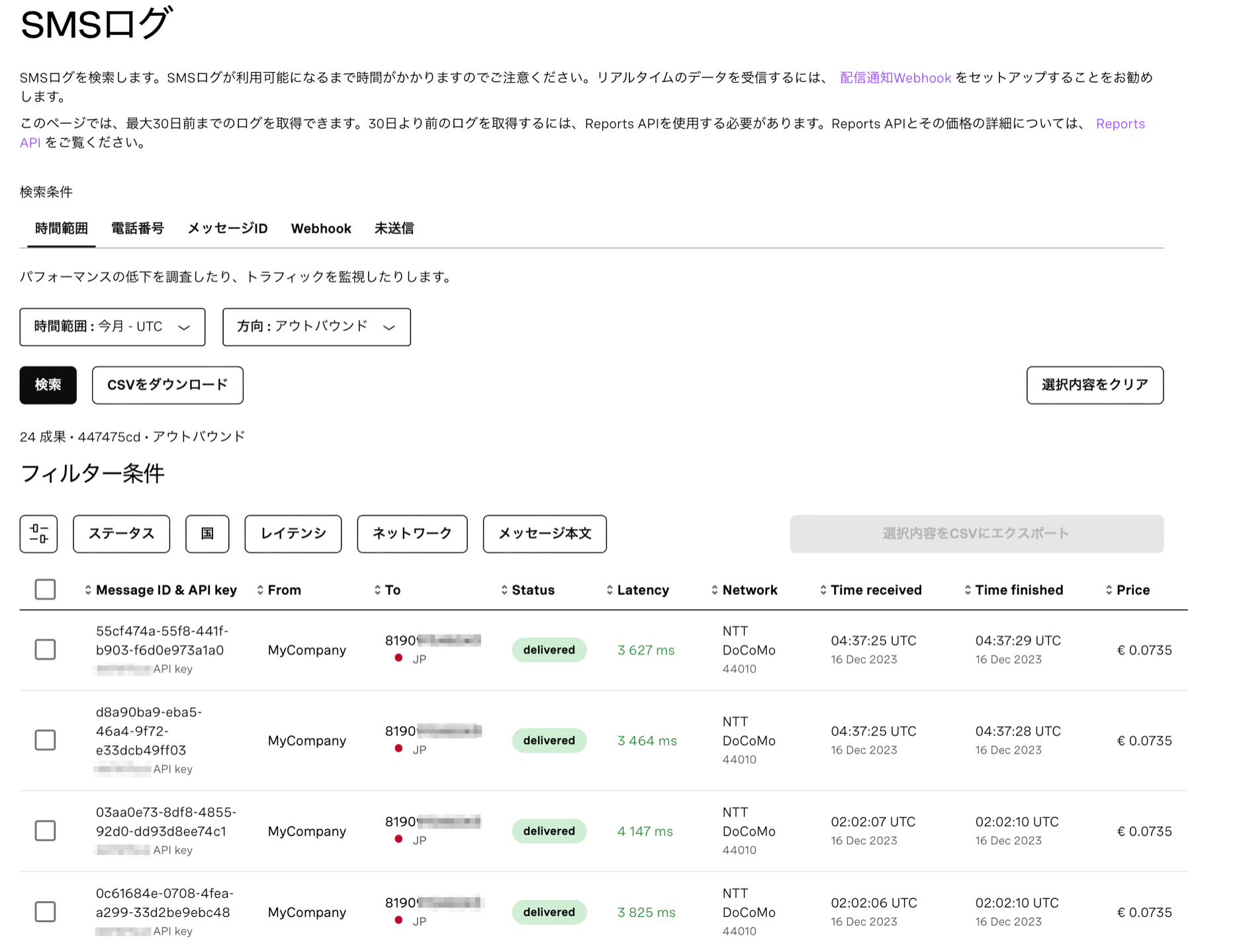Click the 24 成果 result summary text
The width and height of the screenshot is (1239, 952).
click(x=132, y=437)
